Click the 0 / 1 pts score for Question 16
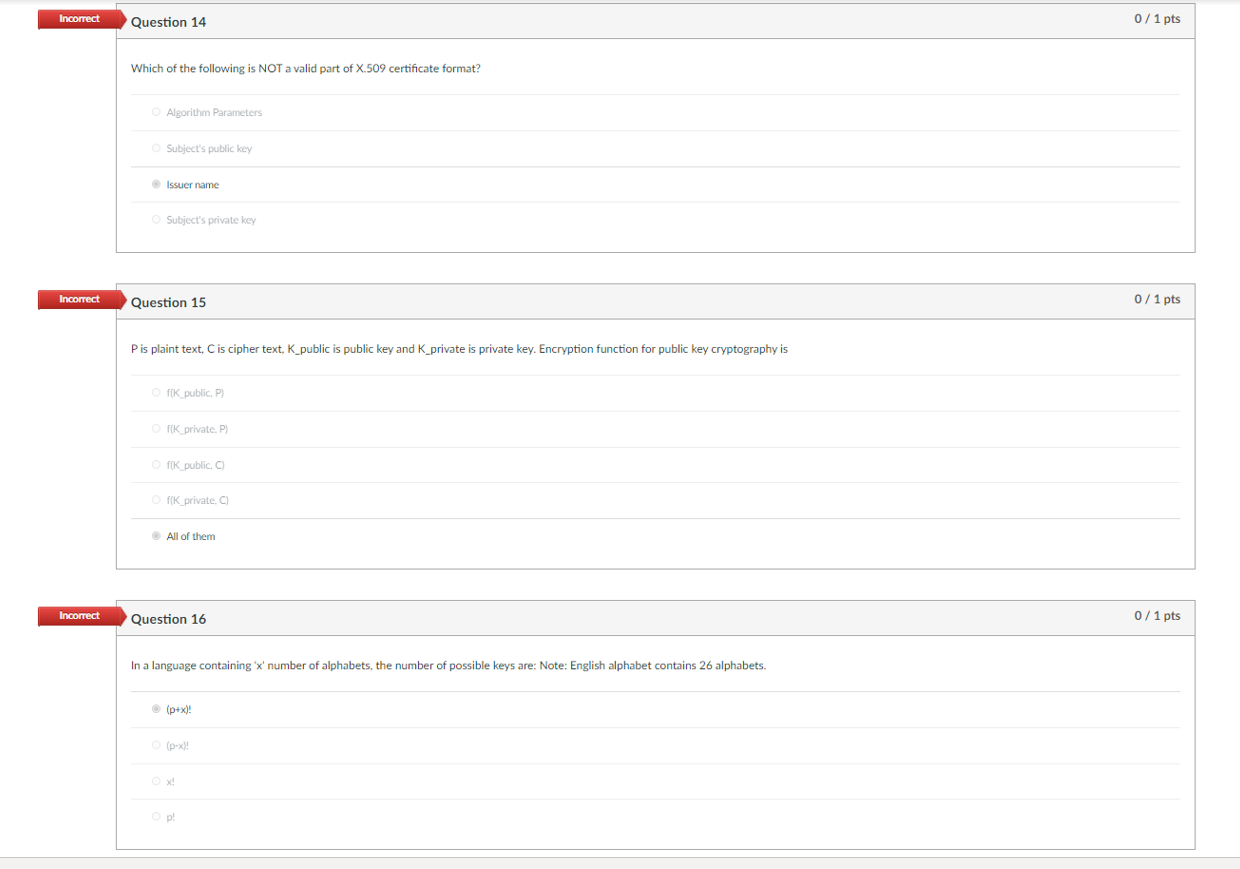 coord(1157,615)
